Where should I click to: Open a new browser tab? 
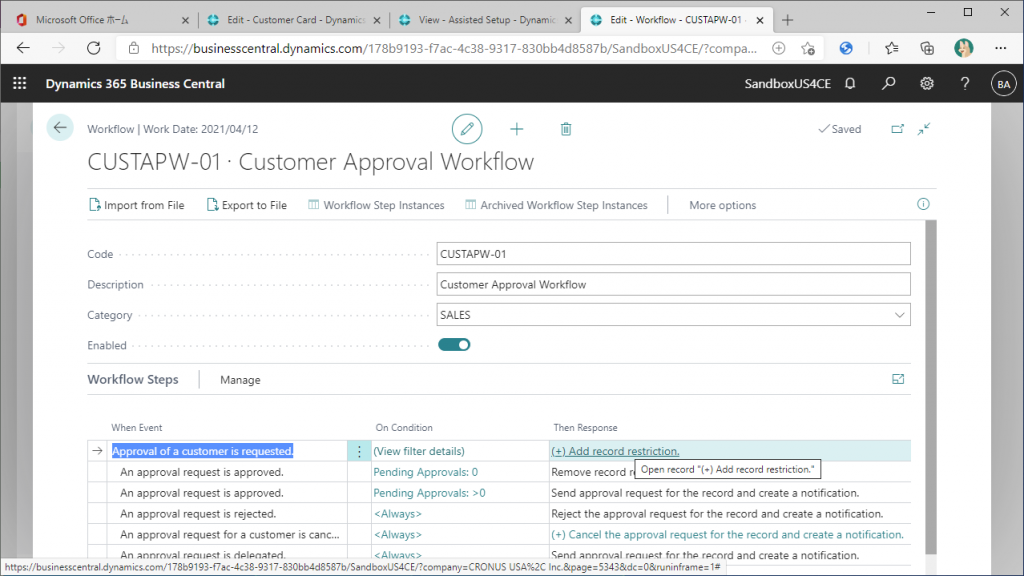(x=787, y=20)
